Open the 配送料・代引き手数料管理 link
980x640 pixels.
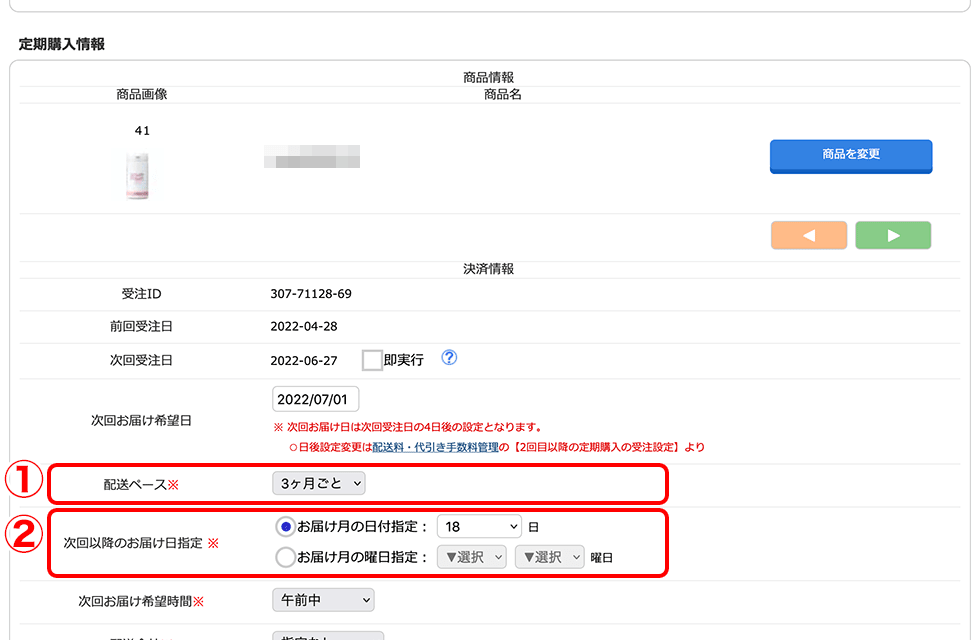(435, 447)
